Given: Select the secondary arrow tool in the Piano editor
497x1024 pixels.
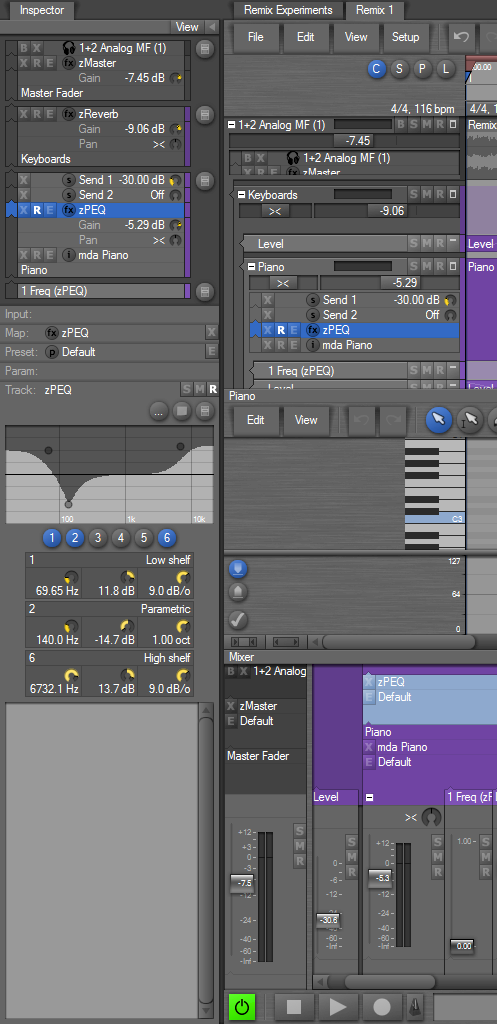Looking at the screenshot, I should tap(470, 420).
